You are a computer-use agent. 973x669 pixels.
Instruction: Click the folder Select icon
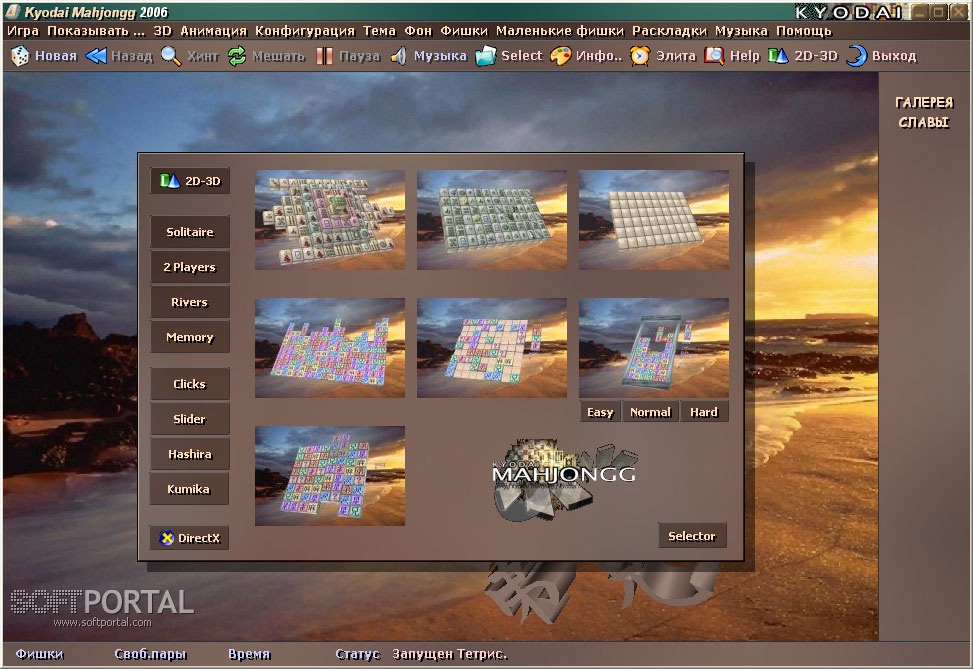pos(485,56)
